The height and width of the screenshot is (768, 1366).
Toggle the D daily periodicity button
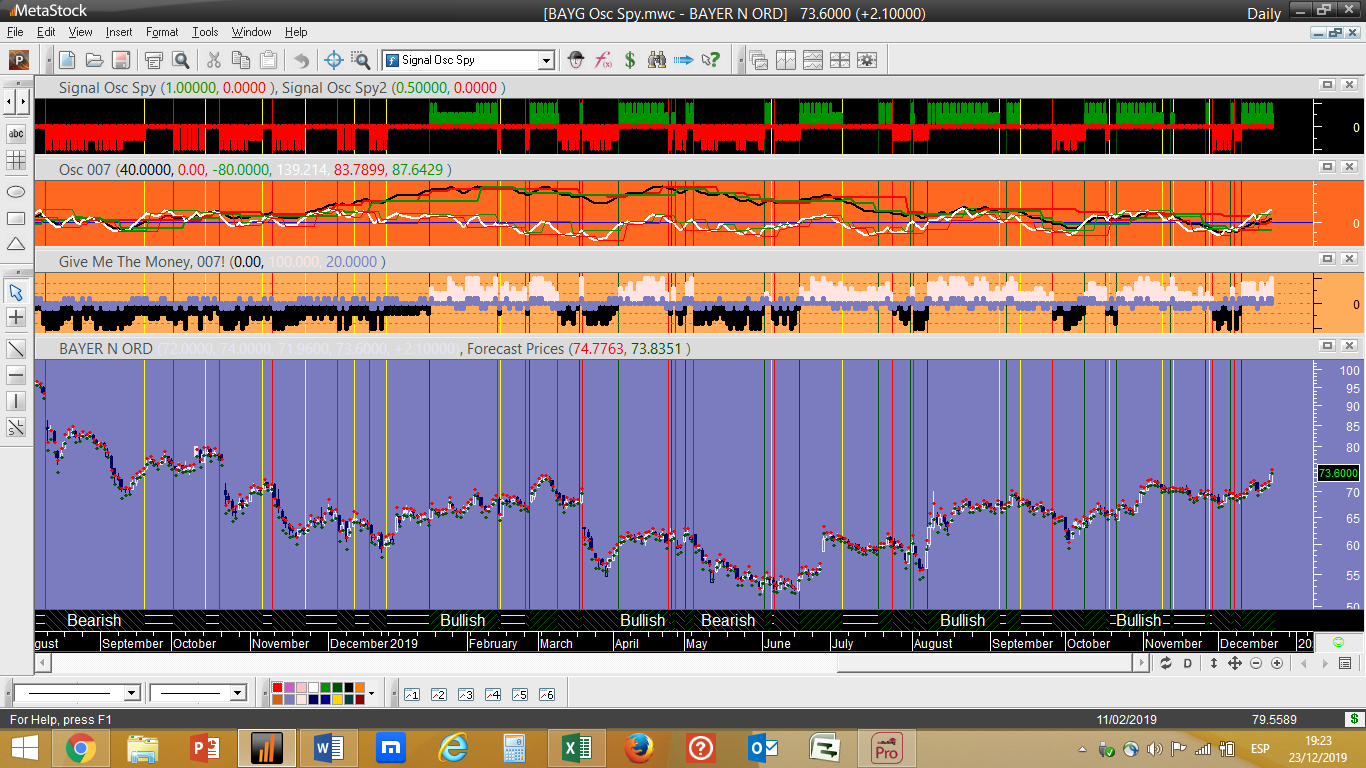pyautogui.click(x=1188, y=664)
